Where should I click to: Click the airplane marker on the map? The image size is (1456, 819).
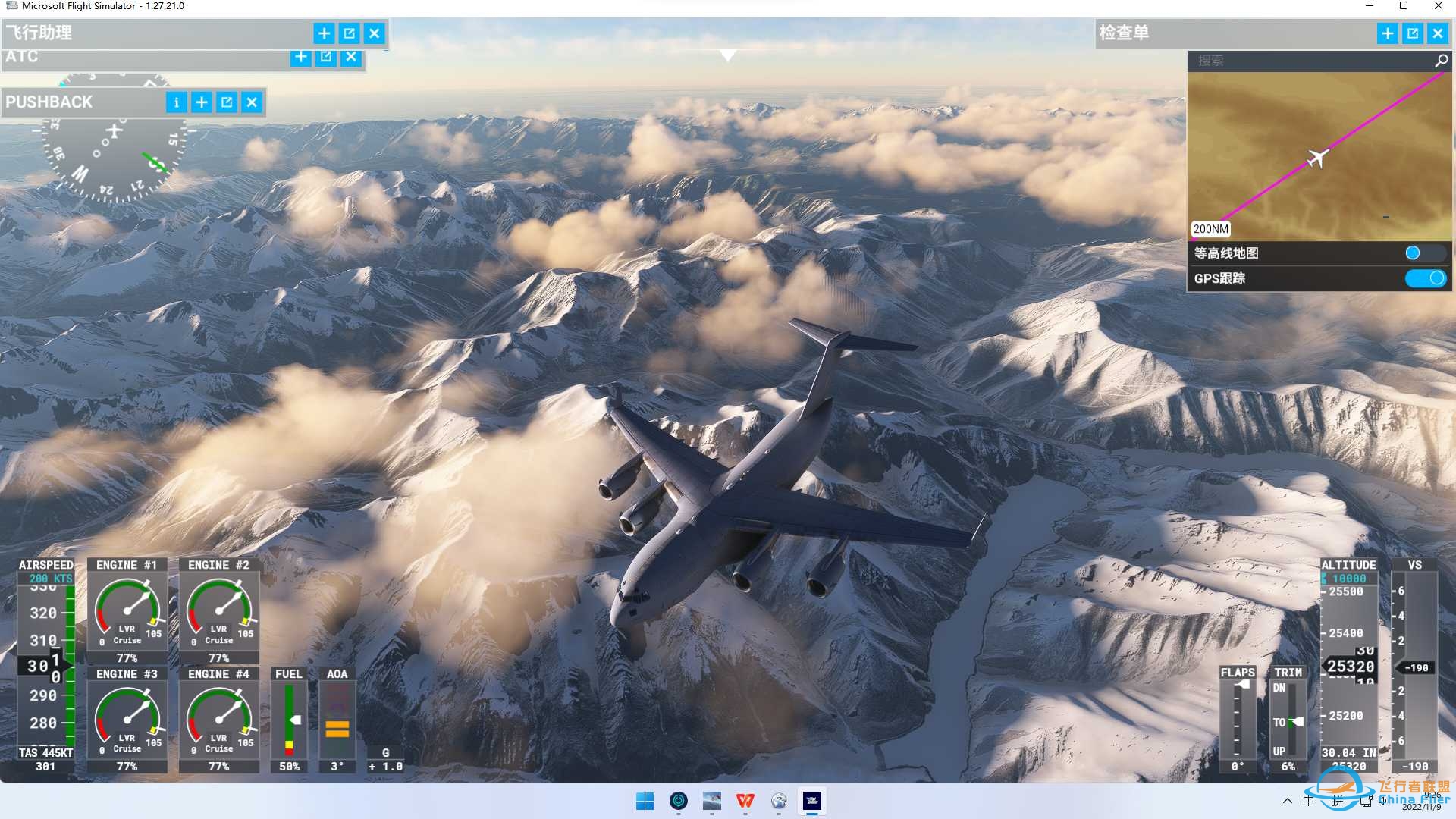(1318, 158)
